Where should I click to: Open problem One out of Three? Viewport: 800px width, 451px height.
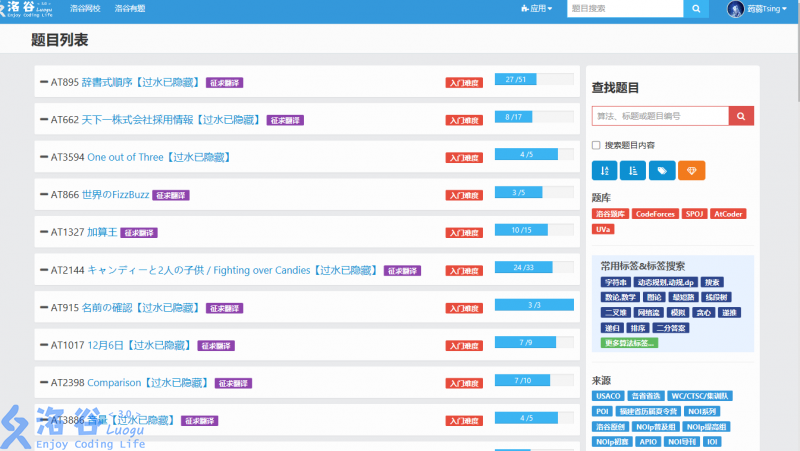click(125, 157)
